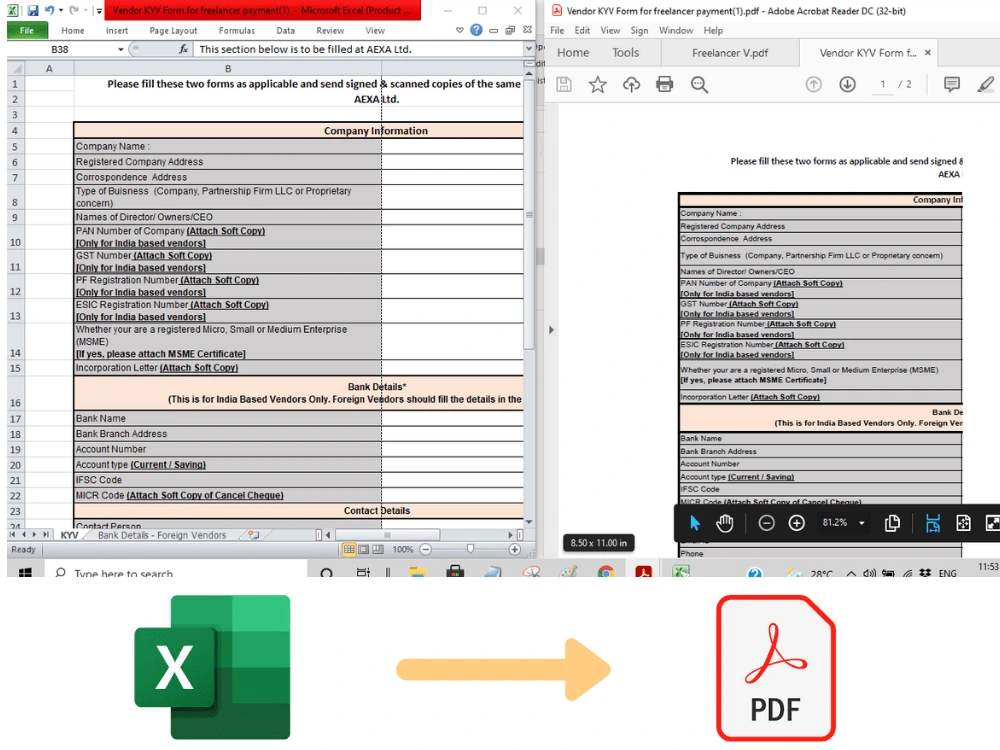The width and height of the screenshot is (1000, 750).
Task: Click the Select All corner in Excel's grid
Action: [16, 68]
